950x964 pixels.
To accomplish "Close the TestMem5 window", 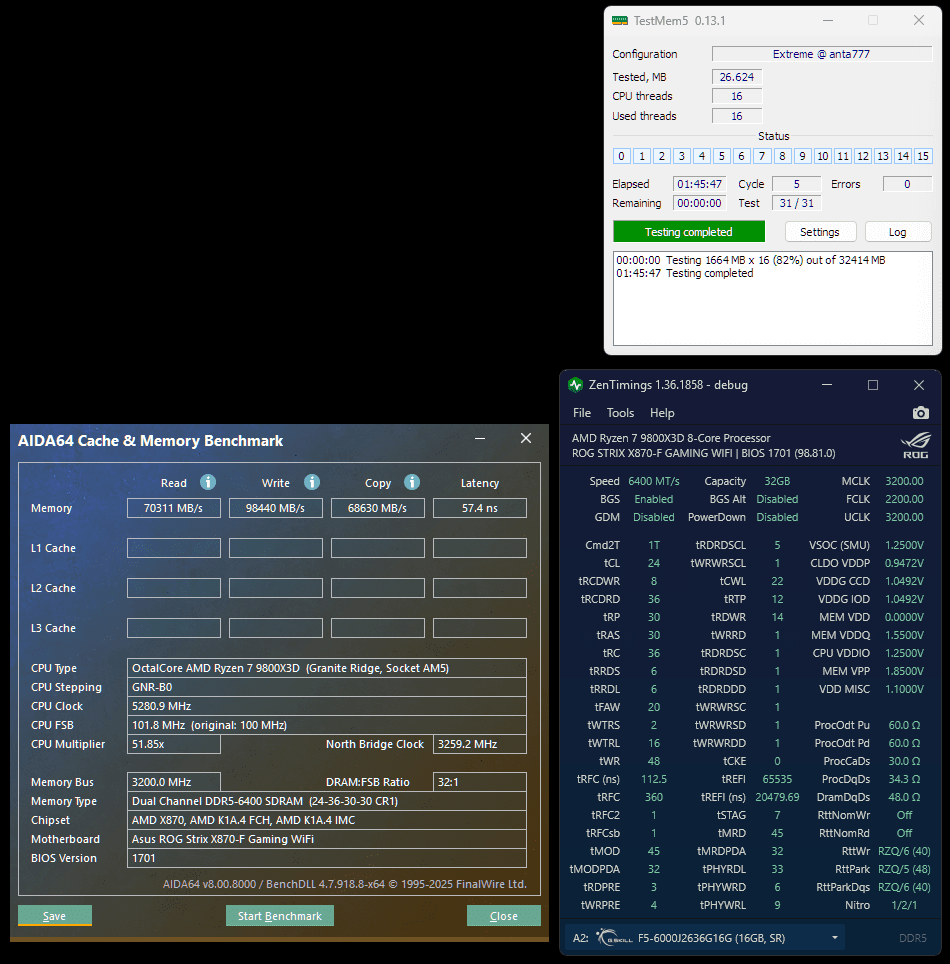I will point(919,20).
